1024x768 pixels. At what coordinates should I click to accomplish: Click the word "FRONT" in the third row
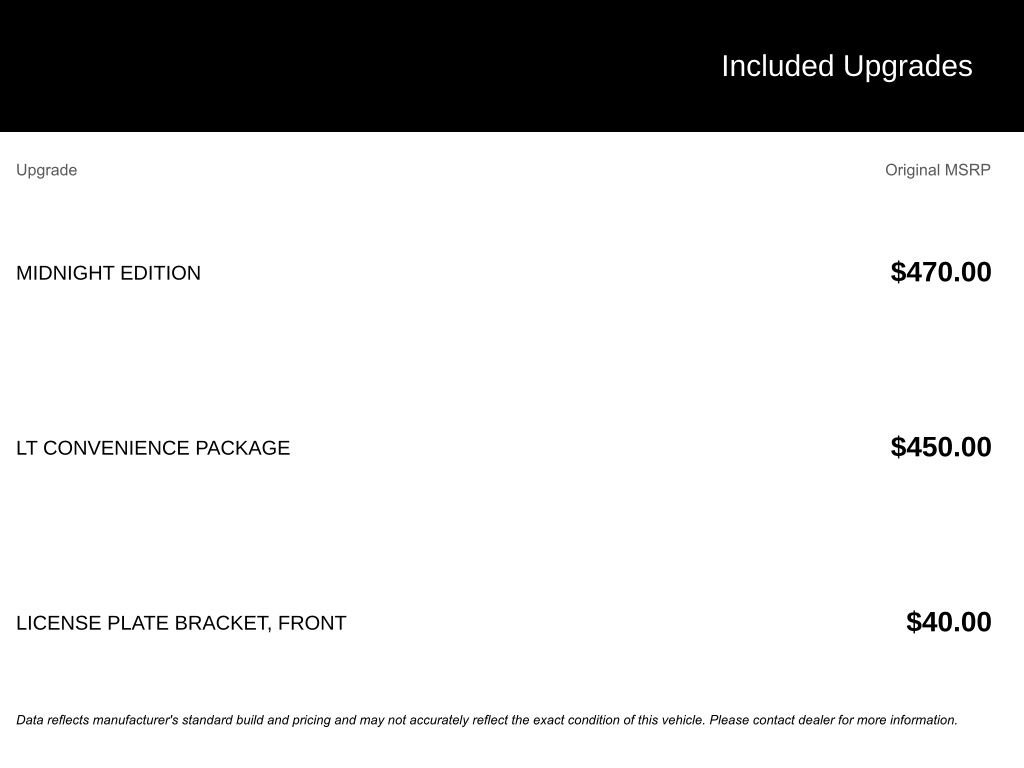[312, 623]
